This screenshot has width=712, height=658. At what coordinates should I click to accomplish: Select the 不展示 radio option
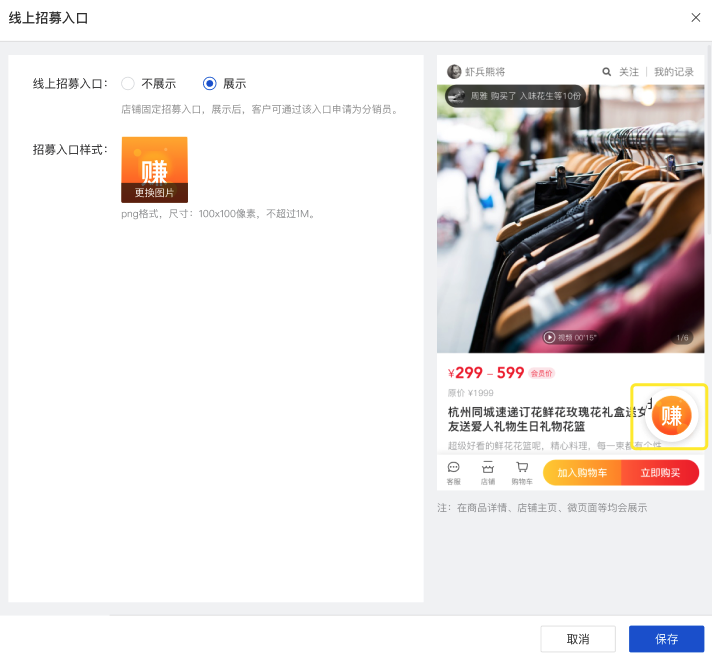pyautogui.click(x=128, y=84)
